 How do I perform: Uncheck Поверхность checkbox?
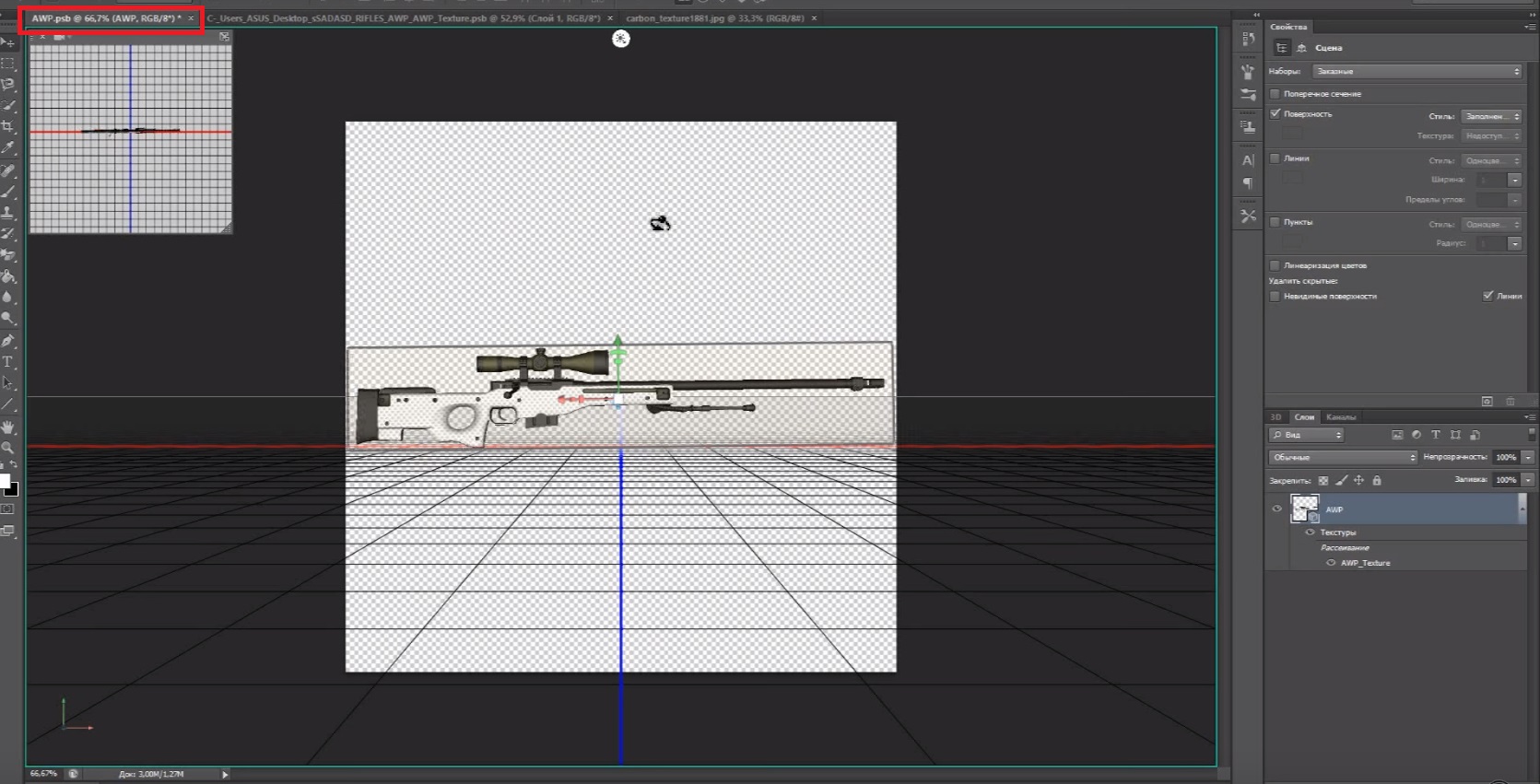click(1275, 113)
